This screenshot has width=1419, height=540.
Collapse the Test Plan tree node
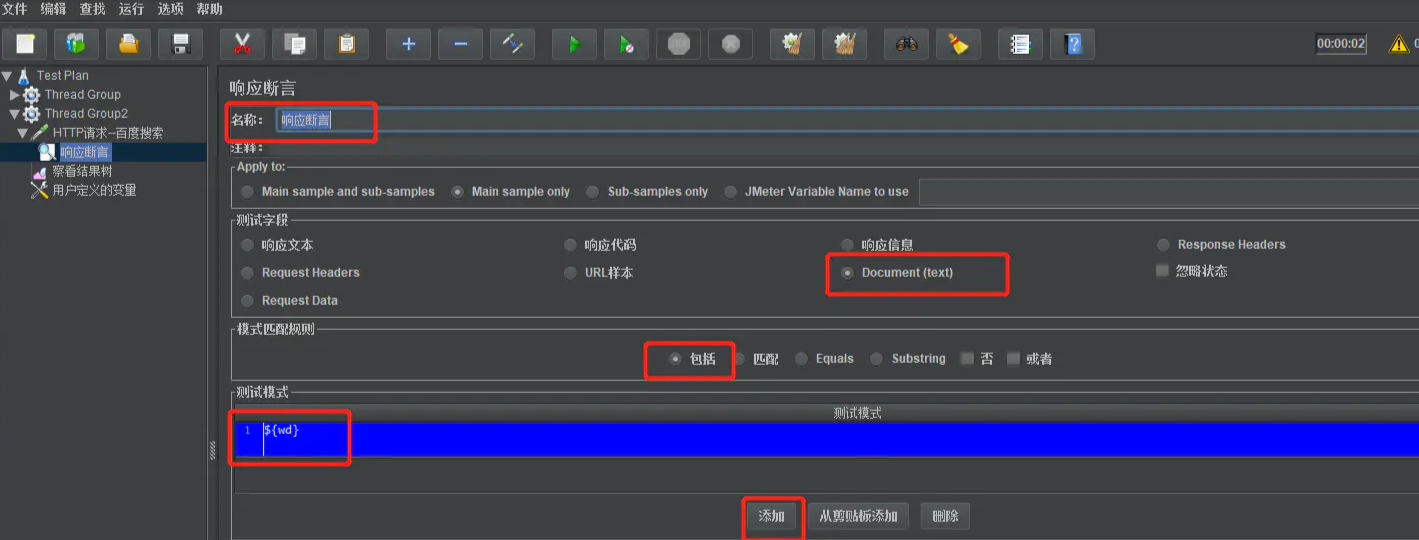coord(8,75)
